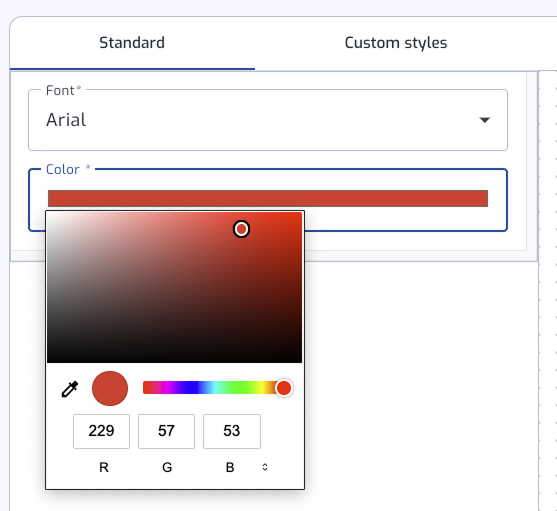
Task: Switch to the Custom styles tab
Action: (x=396, y=43)
